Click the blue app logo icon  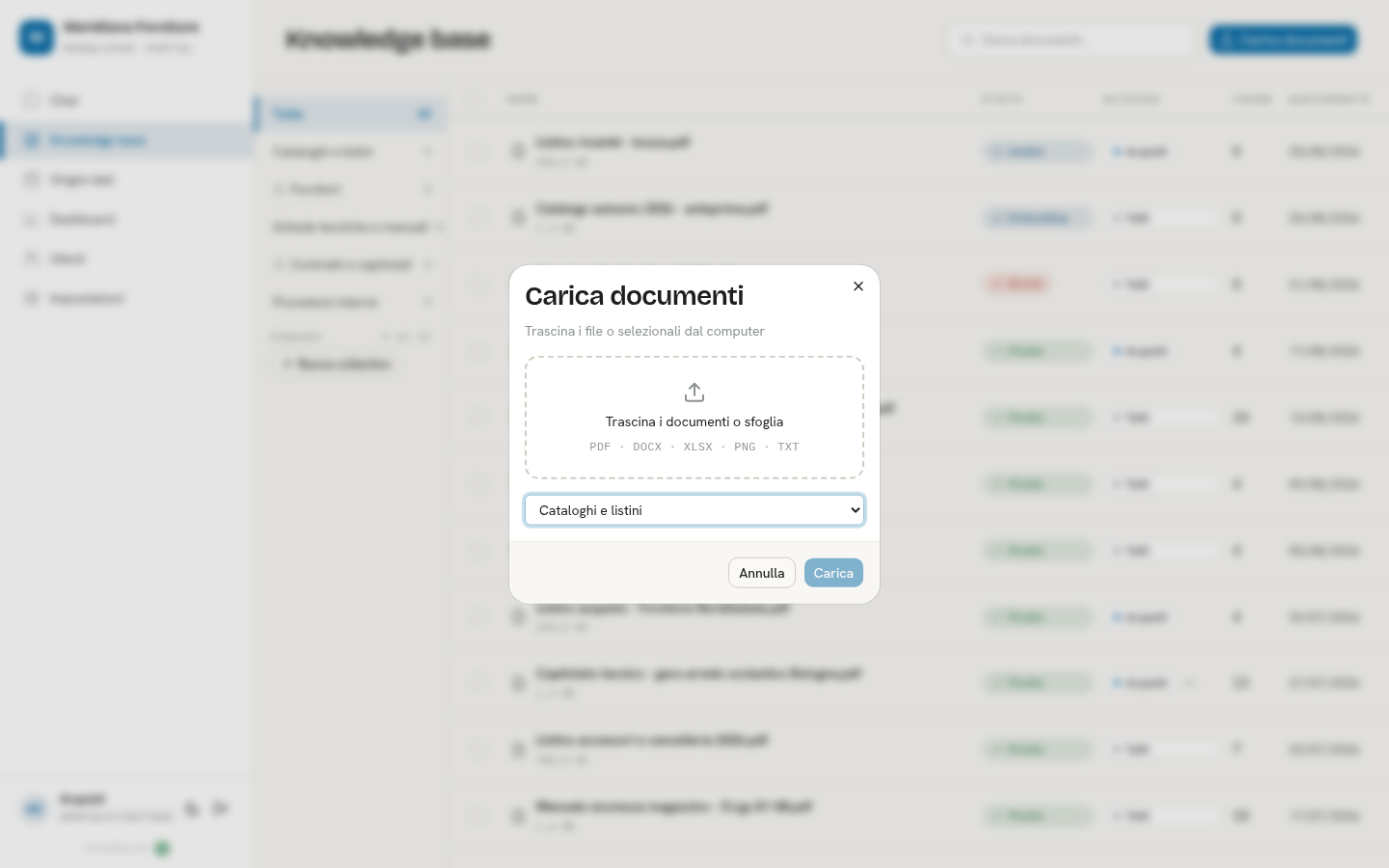(37, 38)
